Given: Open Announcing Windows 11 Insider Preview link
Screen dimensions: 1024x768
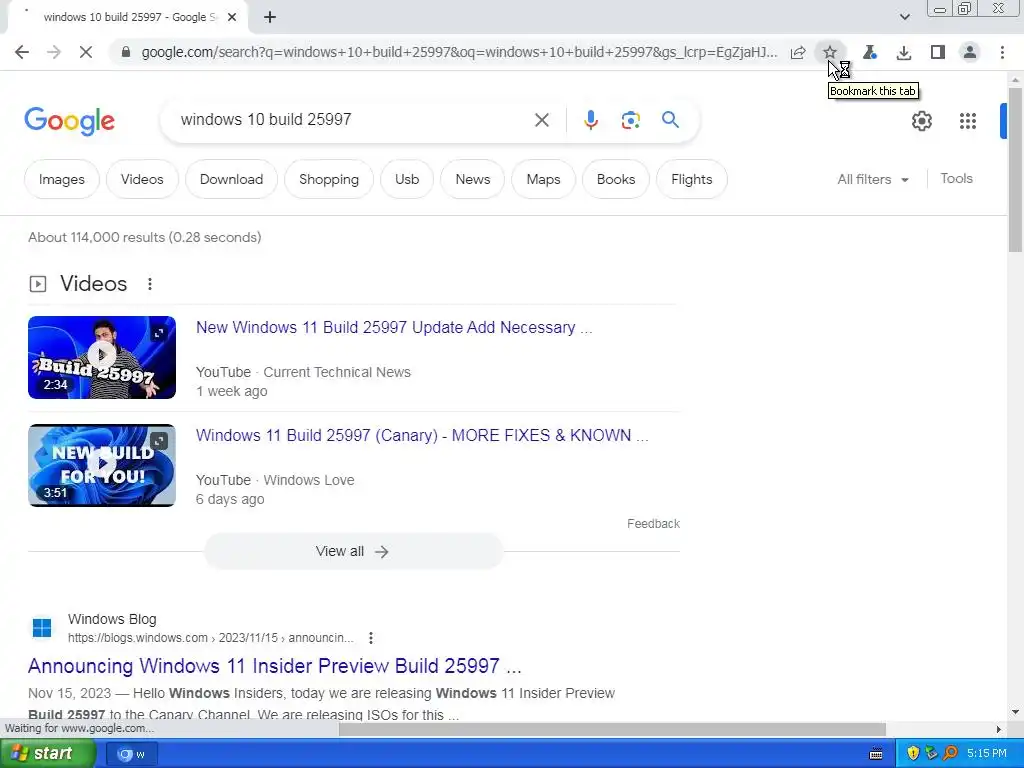Looking at the screenshot, I should coord(274,665).
